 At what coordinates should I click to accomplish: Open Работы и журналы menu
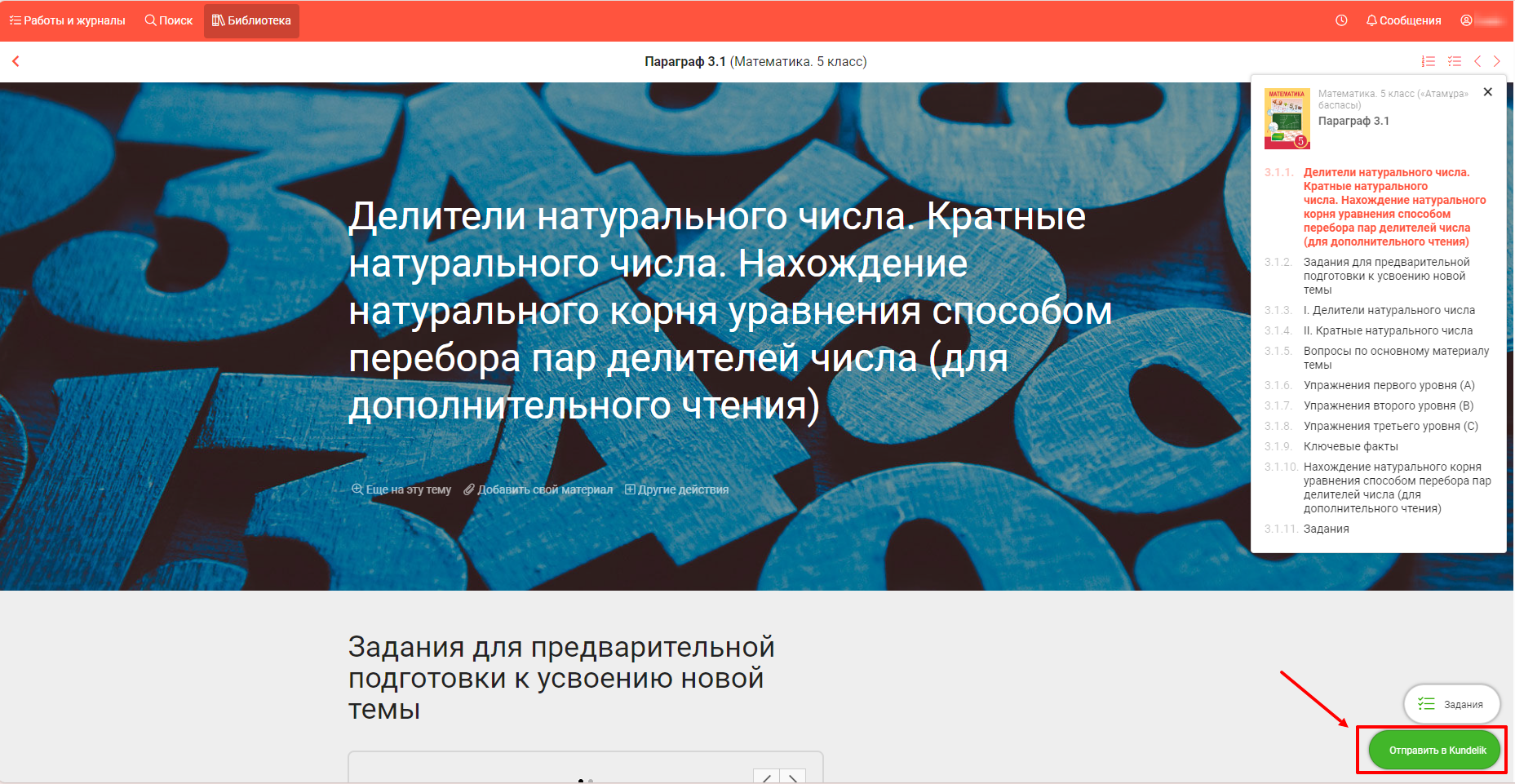(68, 20)
